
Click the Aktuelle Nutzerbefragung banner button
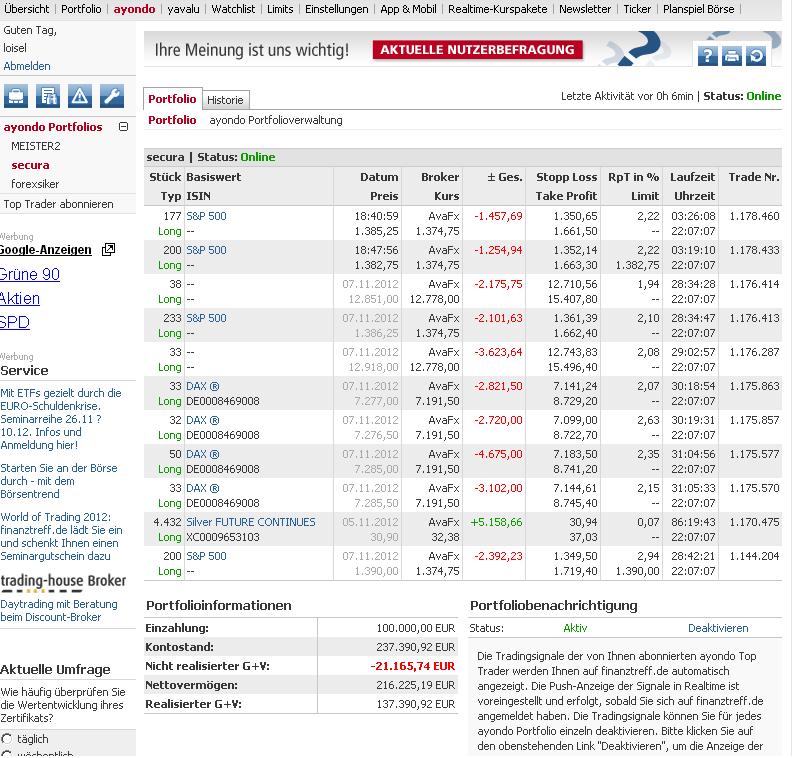click(x=478, y=50)
